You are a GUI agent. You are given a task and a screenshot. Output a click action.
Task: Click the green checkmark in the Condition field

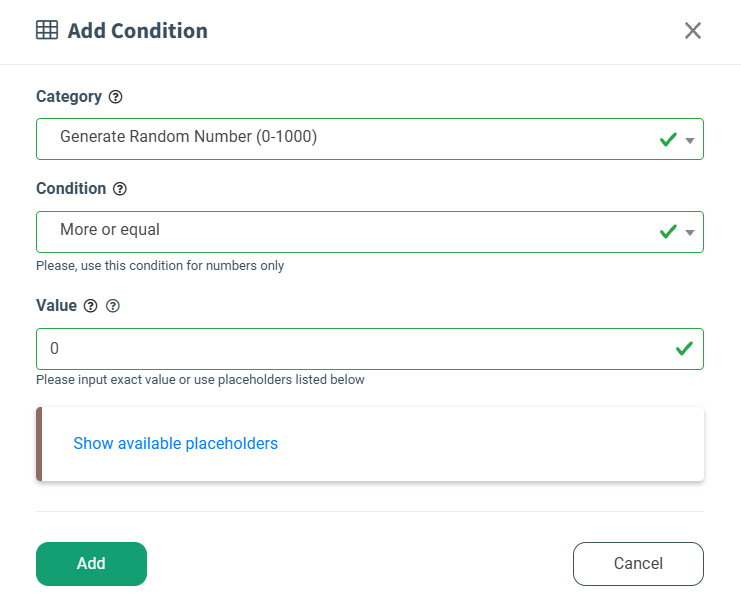668,232
